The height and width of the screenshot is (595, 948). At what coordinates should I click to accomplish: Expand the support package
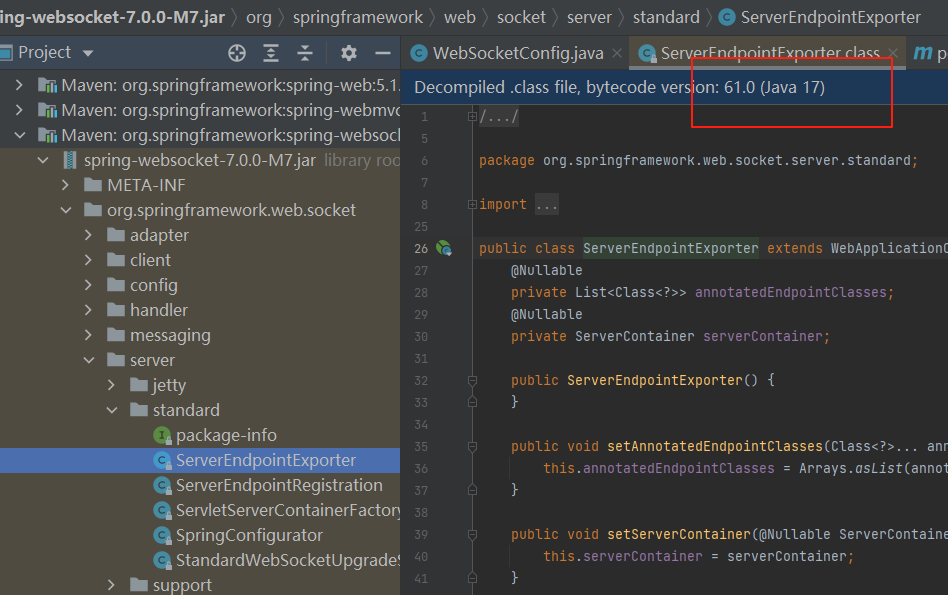click(x=111, y=585)
